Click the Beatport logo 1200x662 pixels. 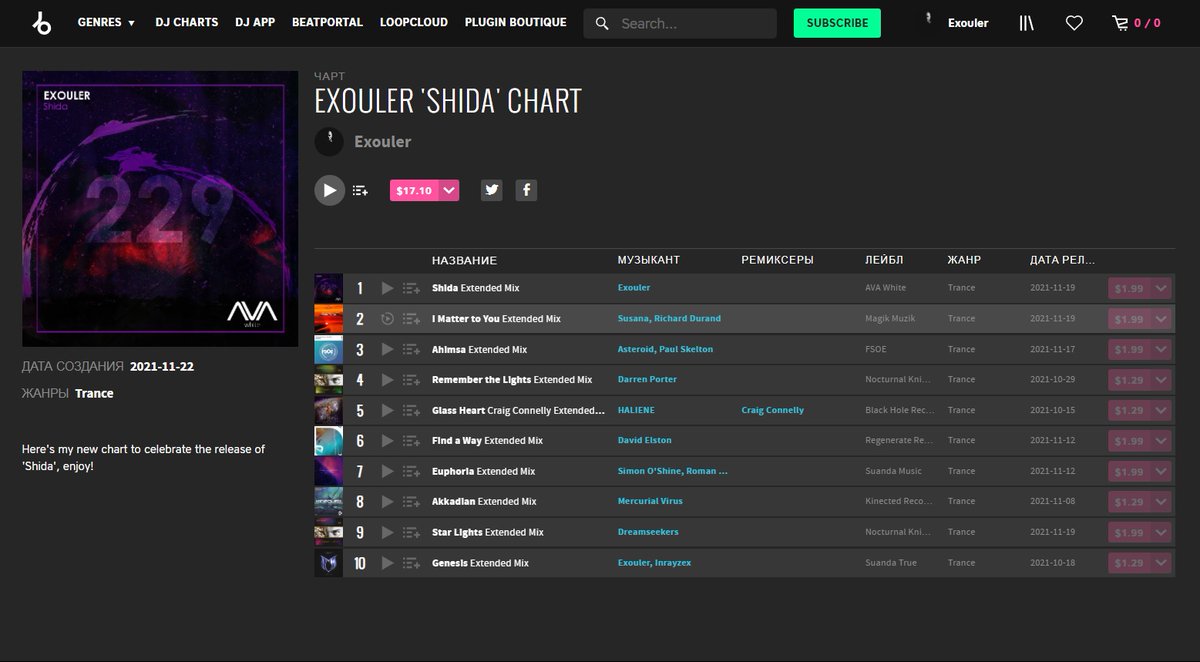tap(42, 22)
